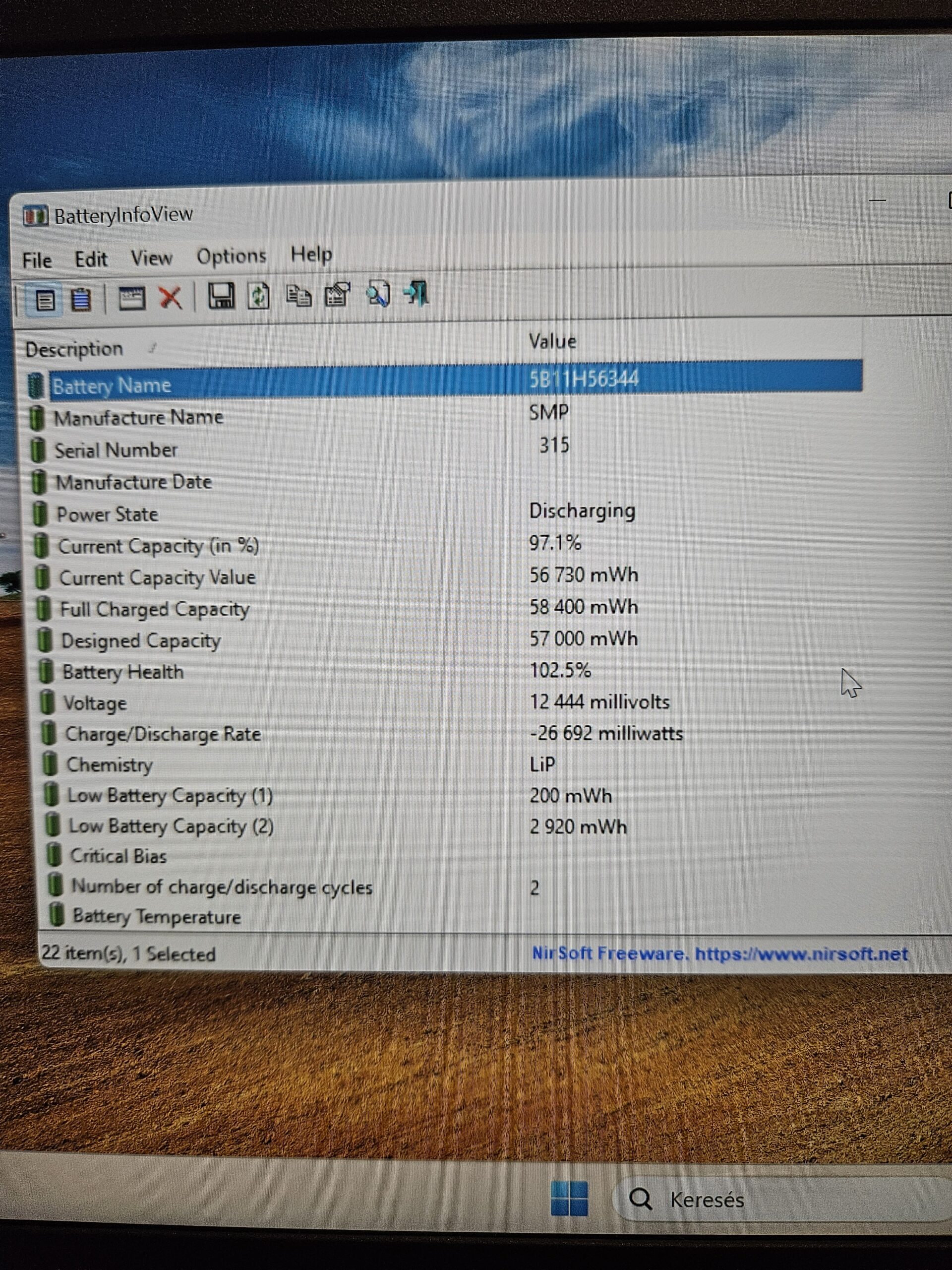The width and height of the screenshot is (952, 1270).
Task: Click the floppy disk Save icon
Action: (221, 296)
